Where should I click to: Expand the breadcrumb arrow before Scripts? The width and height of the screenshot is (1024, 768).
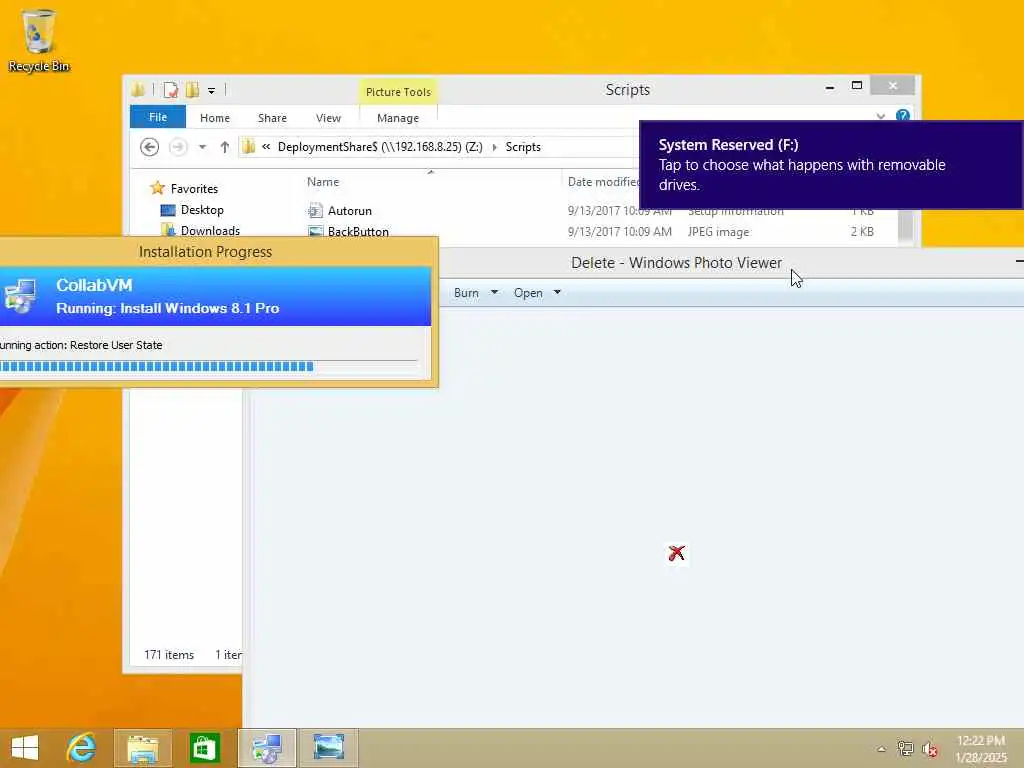click(x=494, y=147)
